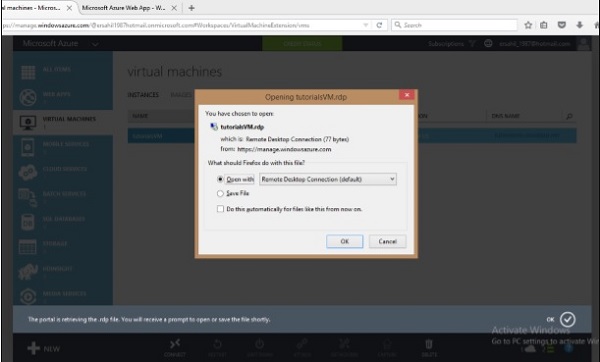The image size is (600, 362).
Task: Click the Detach disk icon
Action: click(x=344, y=344)
